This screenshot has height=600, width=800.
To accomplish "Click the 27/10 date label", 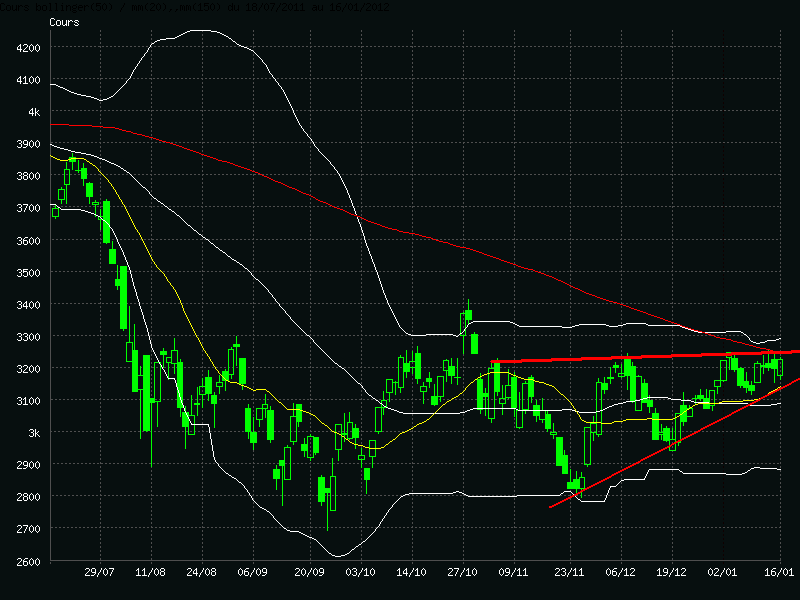I will pyautogui.click(x=462, y=573).
